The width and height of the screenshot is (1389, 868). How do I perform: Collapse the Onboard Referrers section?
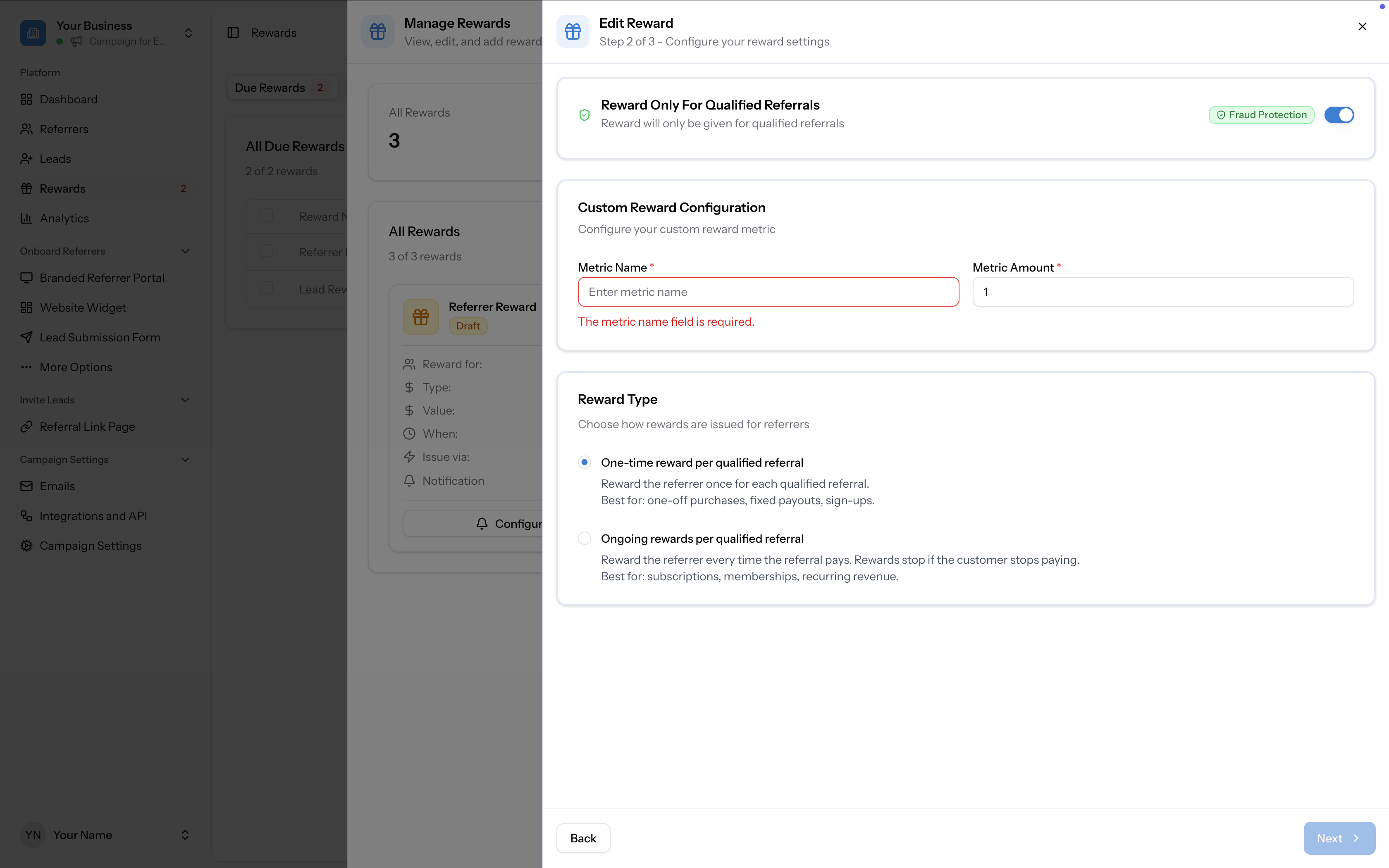click(x=185, y=251)
